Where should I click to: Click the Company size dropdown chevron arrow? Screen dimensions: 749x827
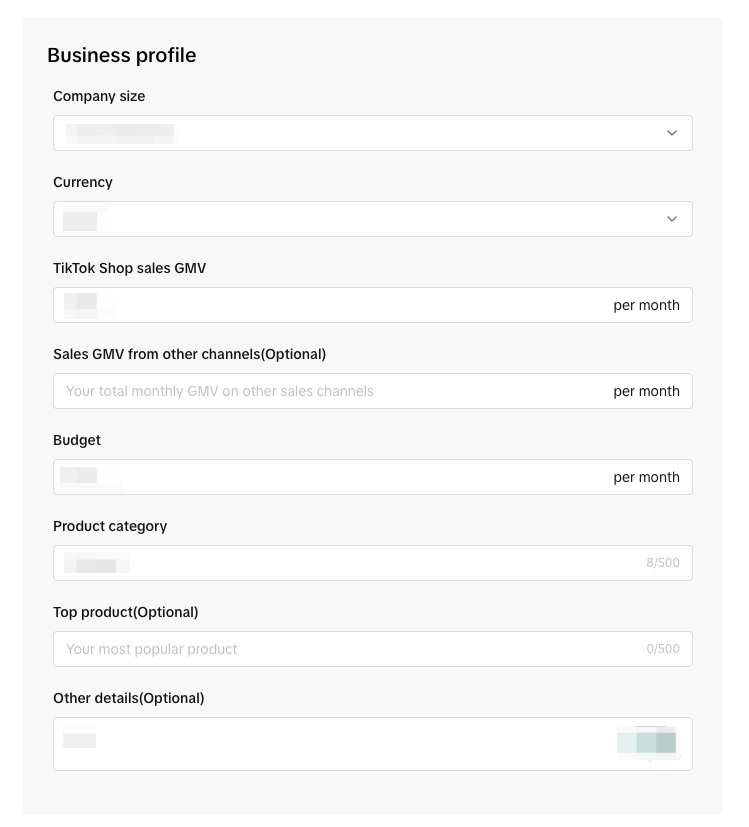pyautogui.click(x=672, y=133)
